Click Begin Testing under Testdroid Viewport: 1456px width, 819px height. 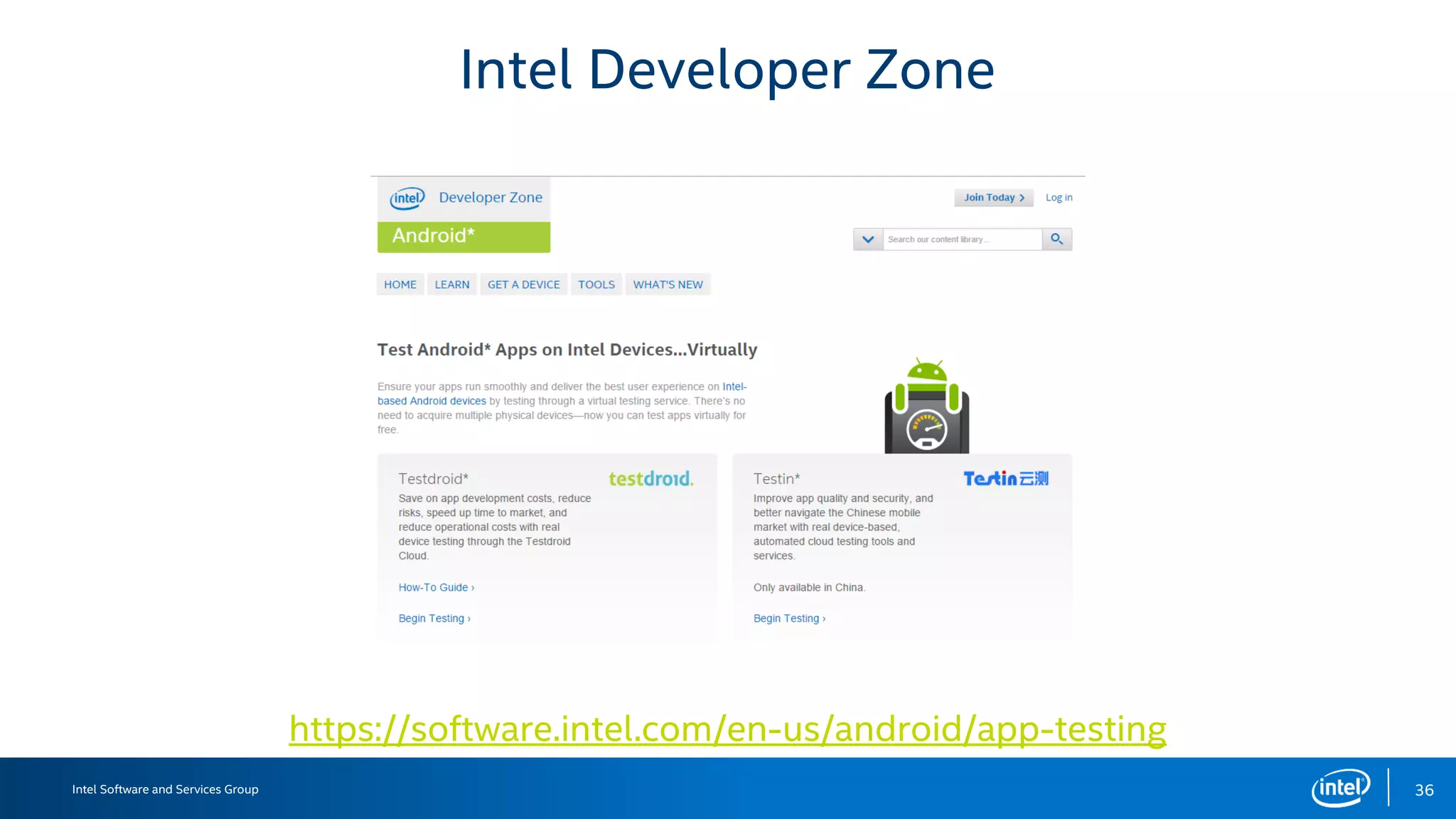pyautogui.click(x=434, y=619)
